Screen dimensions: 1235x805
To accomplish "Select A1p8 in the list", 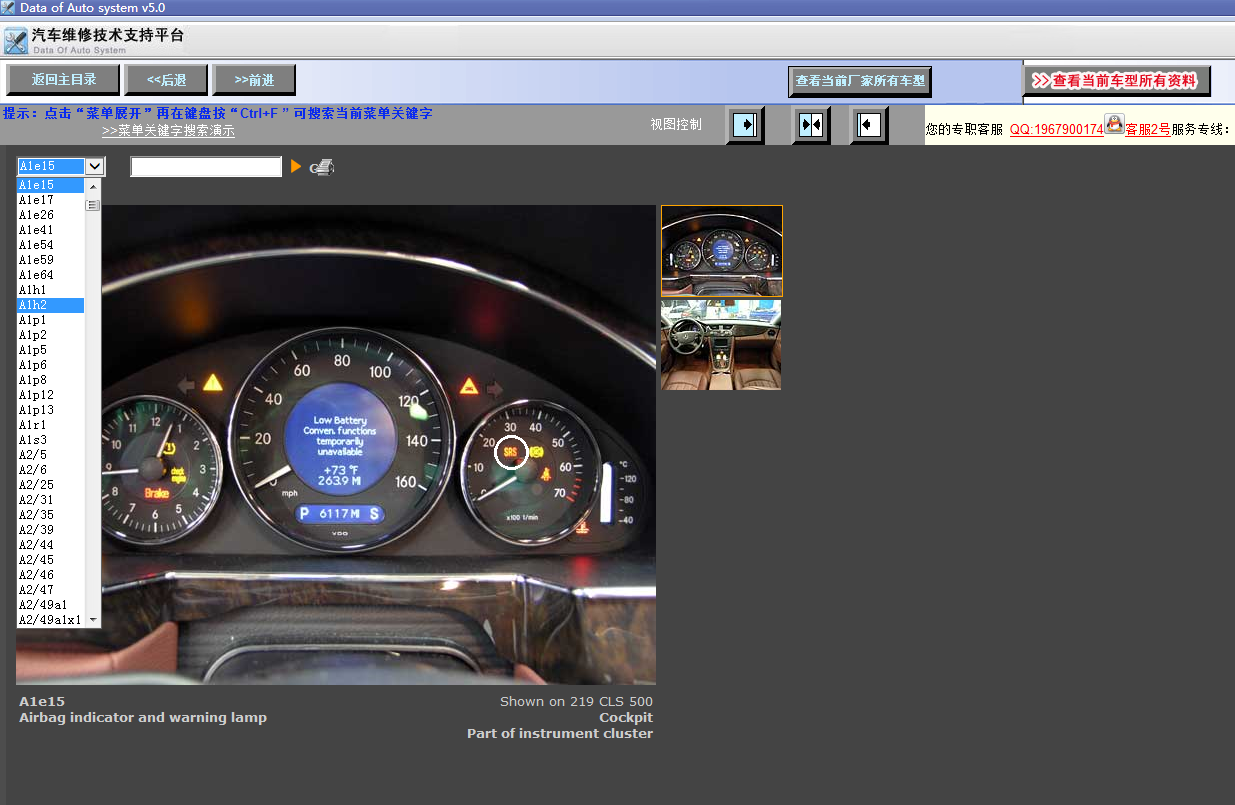I will pyautogui.click(x=51, y=380).
